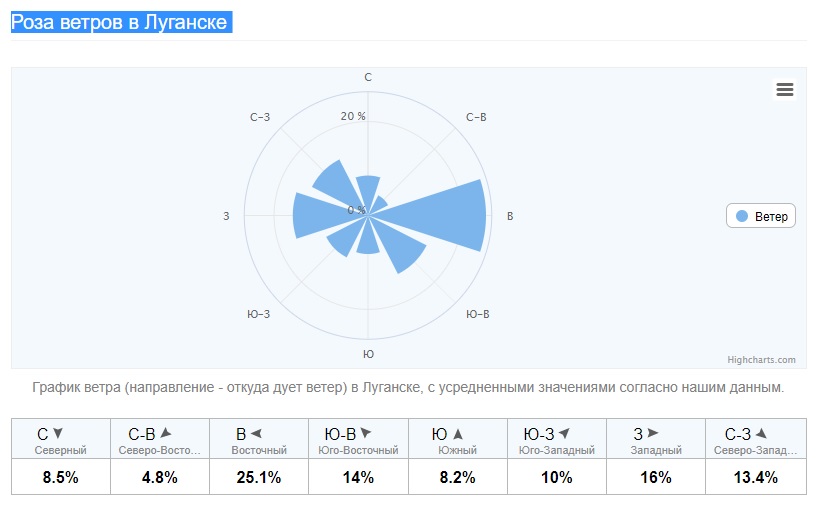Click the north-west wind wedge in chart

332,181
